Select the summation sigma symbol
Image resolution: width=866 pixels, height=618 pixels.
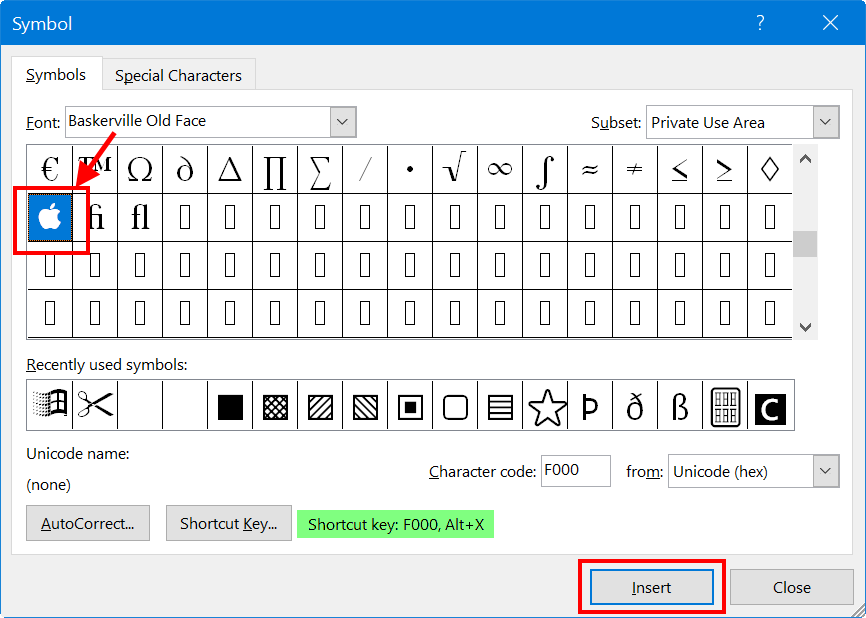point(320,169)
